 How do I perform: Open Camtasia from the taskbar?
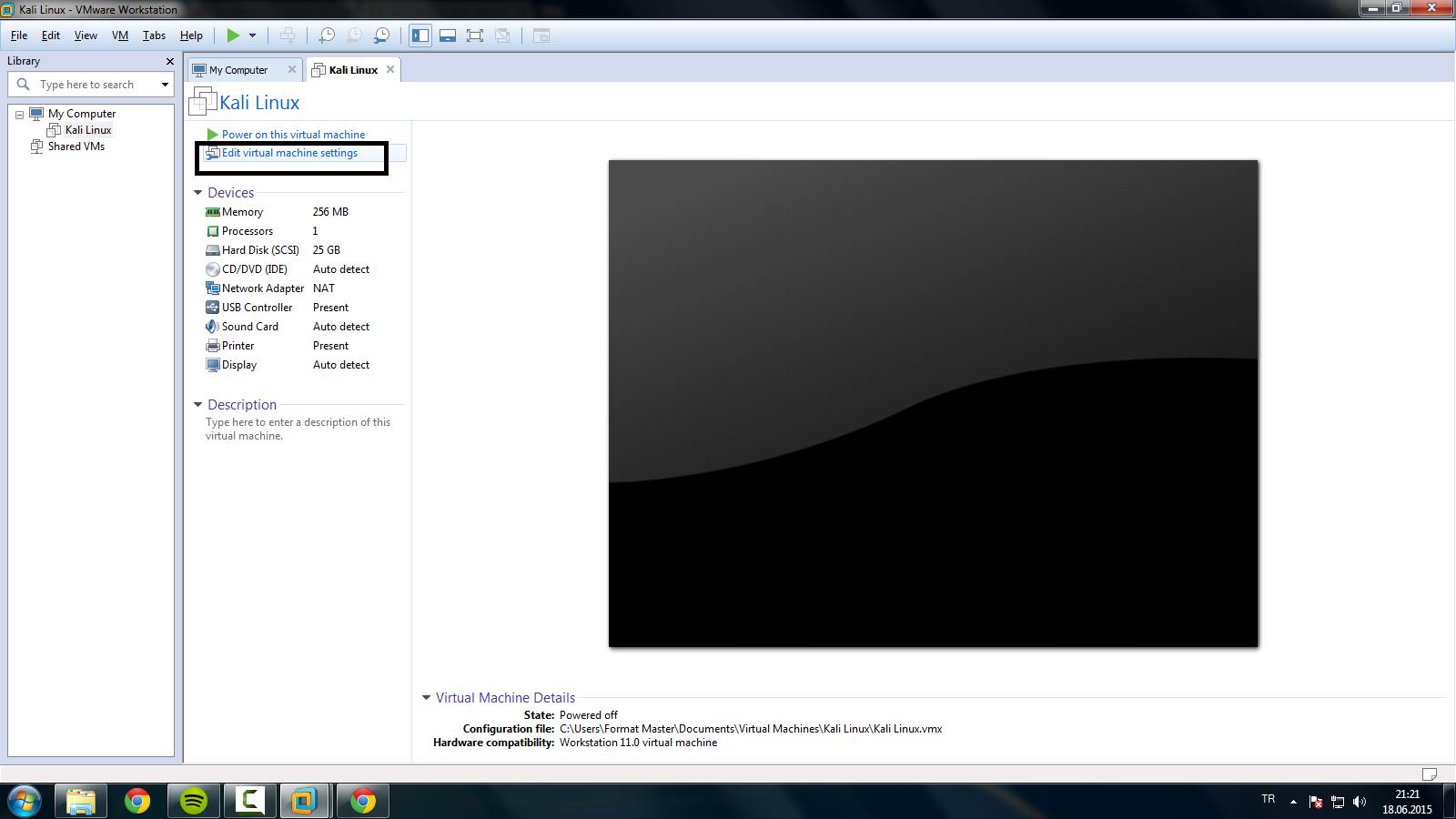(x=249, y=801)
